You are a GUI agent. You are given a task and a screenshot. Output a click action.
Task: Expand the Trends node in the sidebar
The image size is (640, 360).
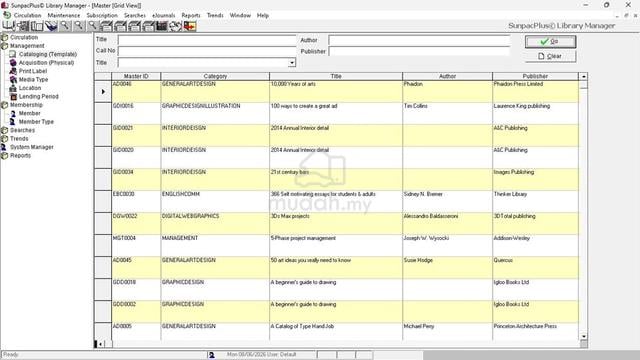[4, 139]
